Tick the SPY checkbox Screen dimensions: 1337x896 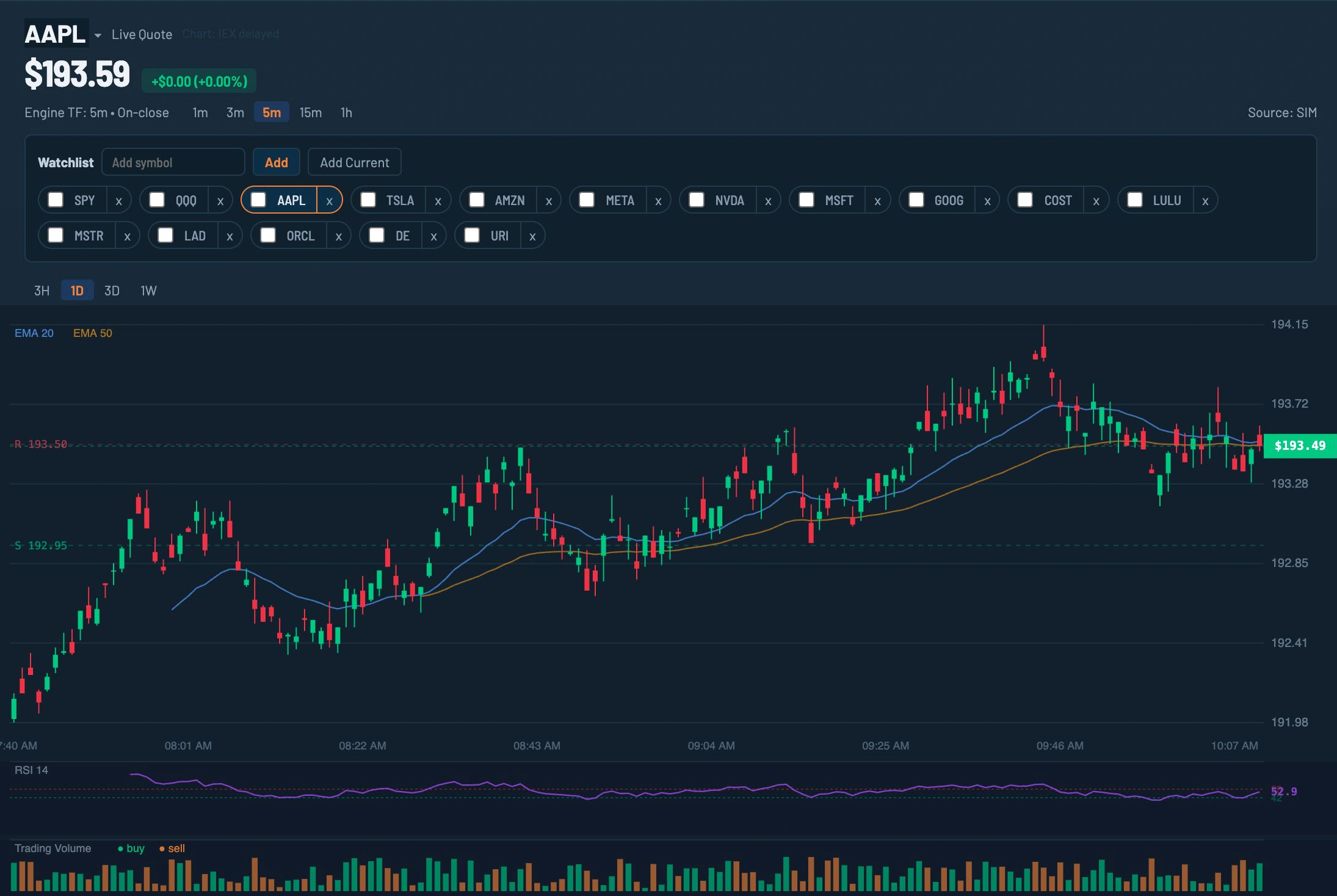pos(56,200)
